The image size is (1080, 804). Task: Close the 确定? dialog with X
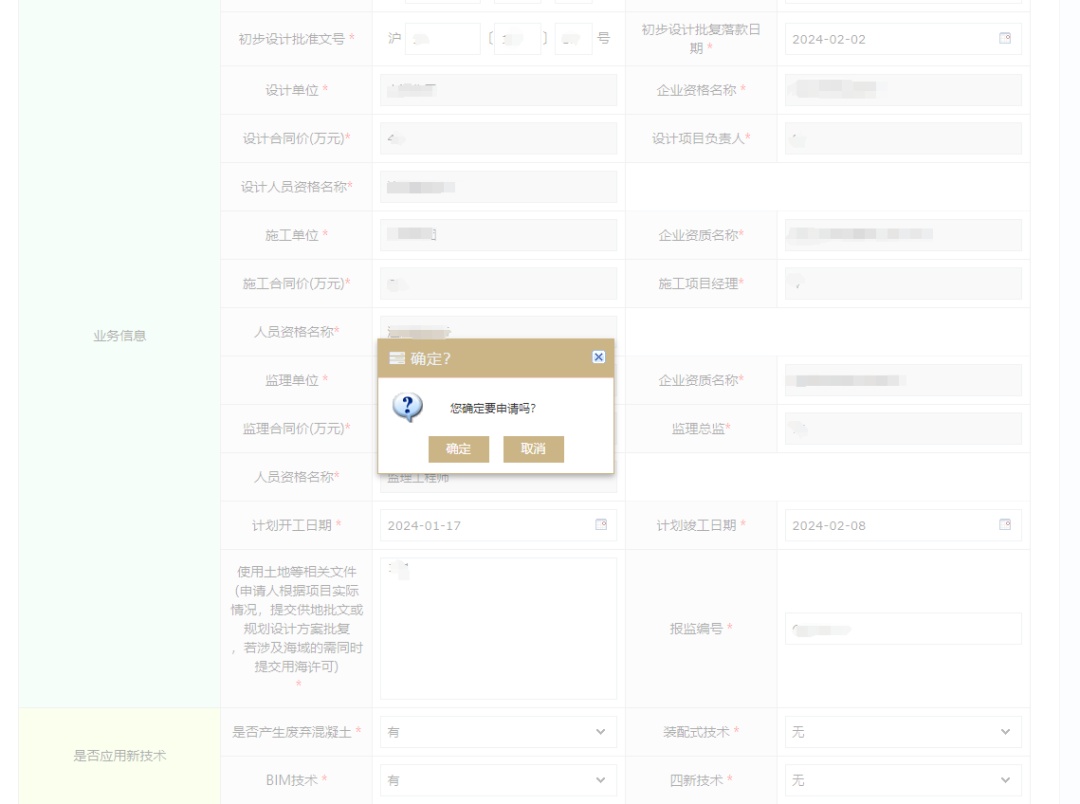[598, 357]
